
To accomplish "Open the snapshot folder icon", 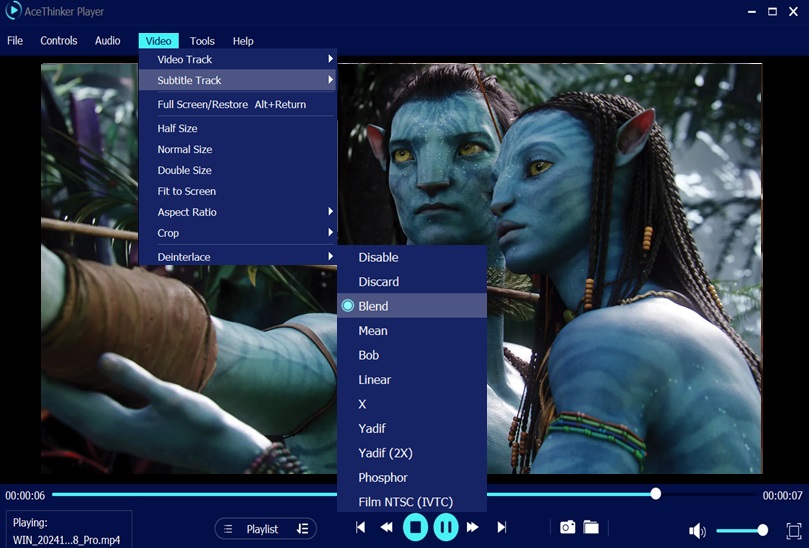I will (591, 527).
